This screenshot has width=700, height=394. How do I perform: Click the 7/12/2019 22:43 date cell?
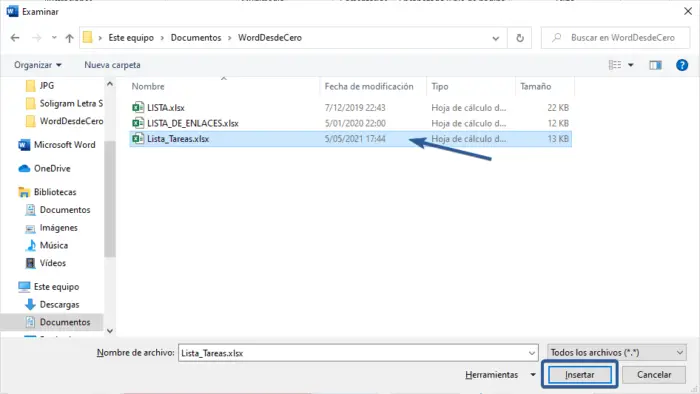(x=355, y=108)
